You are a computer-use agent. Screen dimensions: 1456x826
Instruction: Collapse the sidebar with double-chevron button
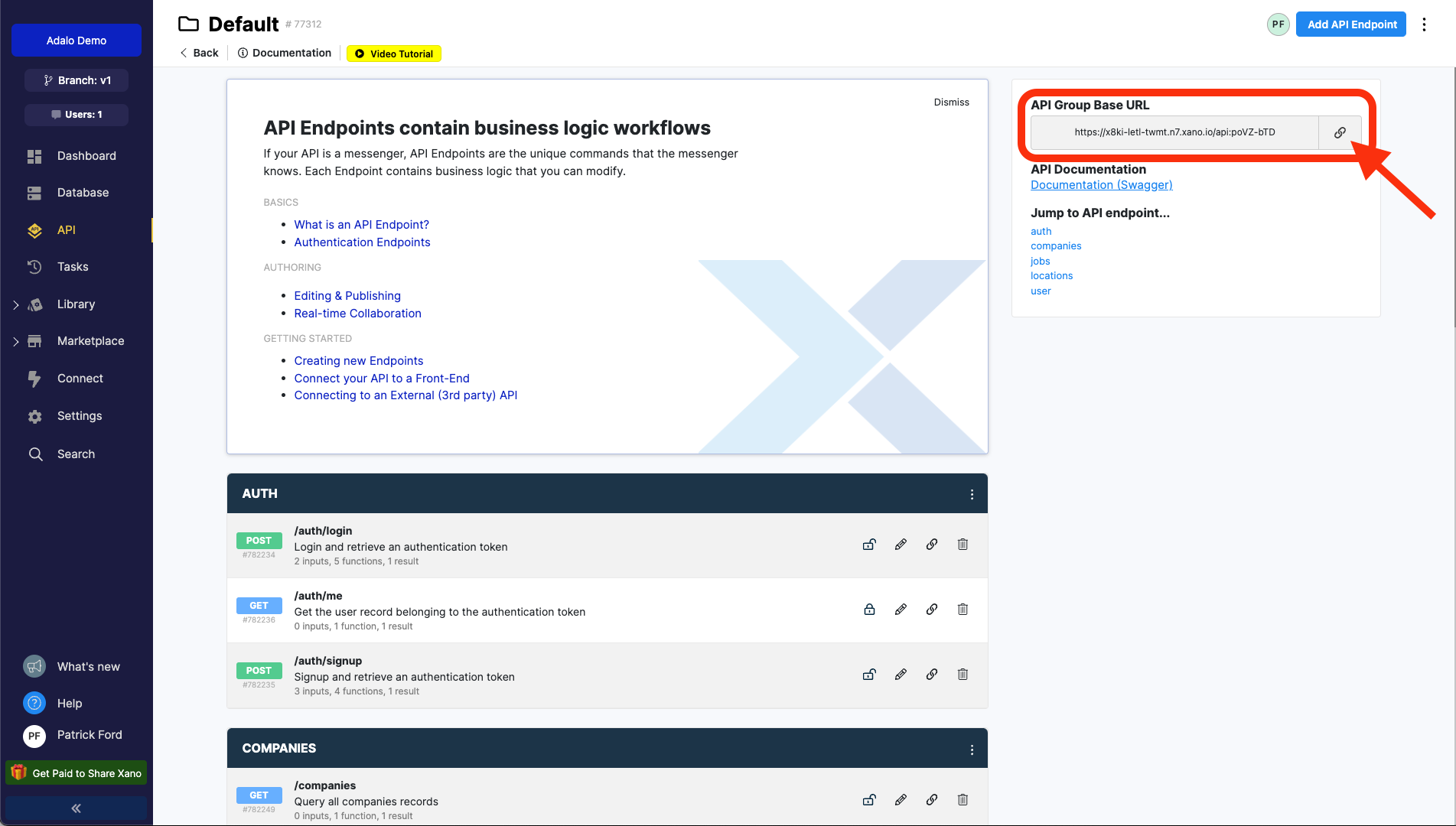click(x=76, y=808)
